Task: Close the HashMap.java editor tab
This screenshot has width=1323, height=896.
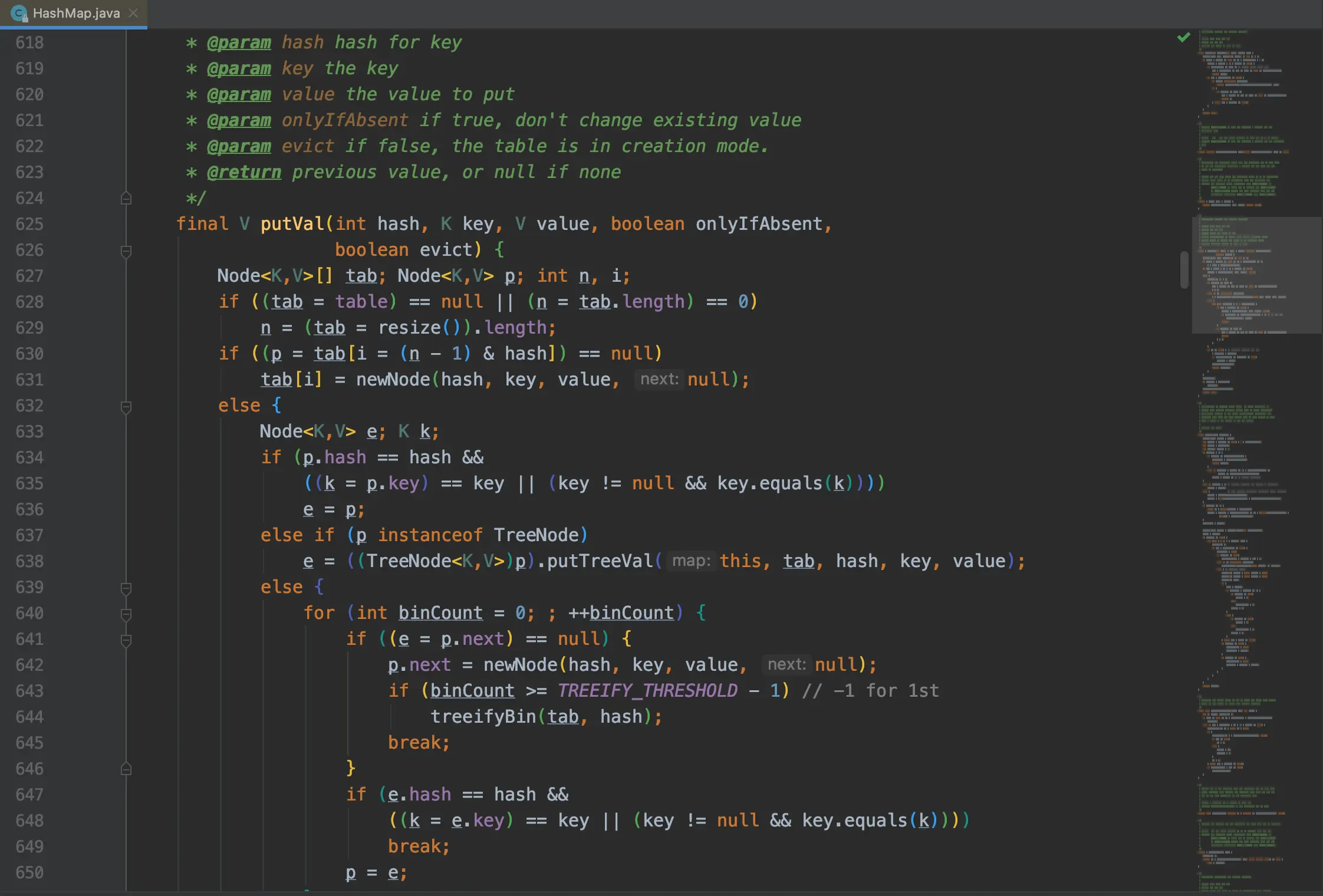Action: tap(133, 13)
